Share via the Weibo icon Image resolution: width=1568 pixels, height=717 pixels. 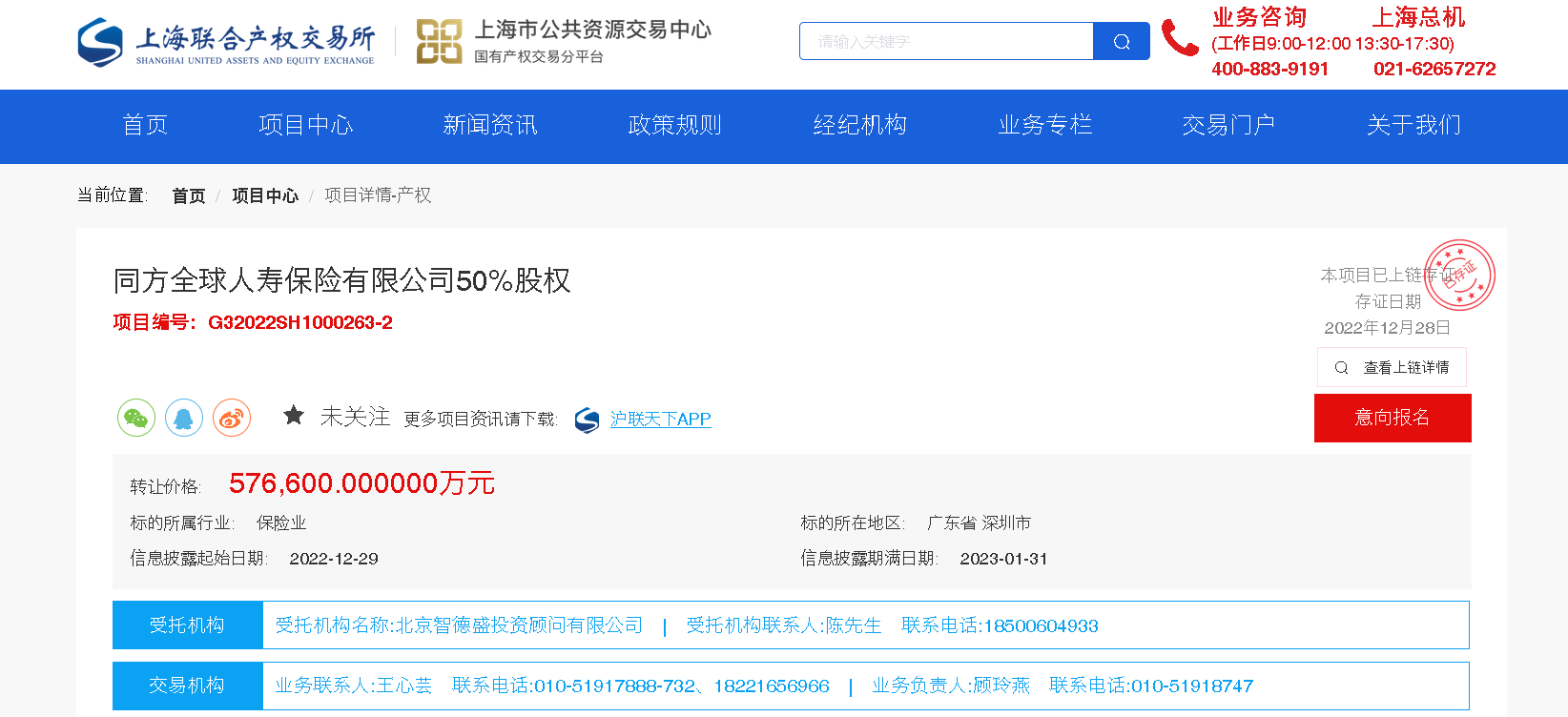[232, 418]
